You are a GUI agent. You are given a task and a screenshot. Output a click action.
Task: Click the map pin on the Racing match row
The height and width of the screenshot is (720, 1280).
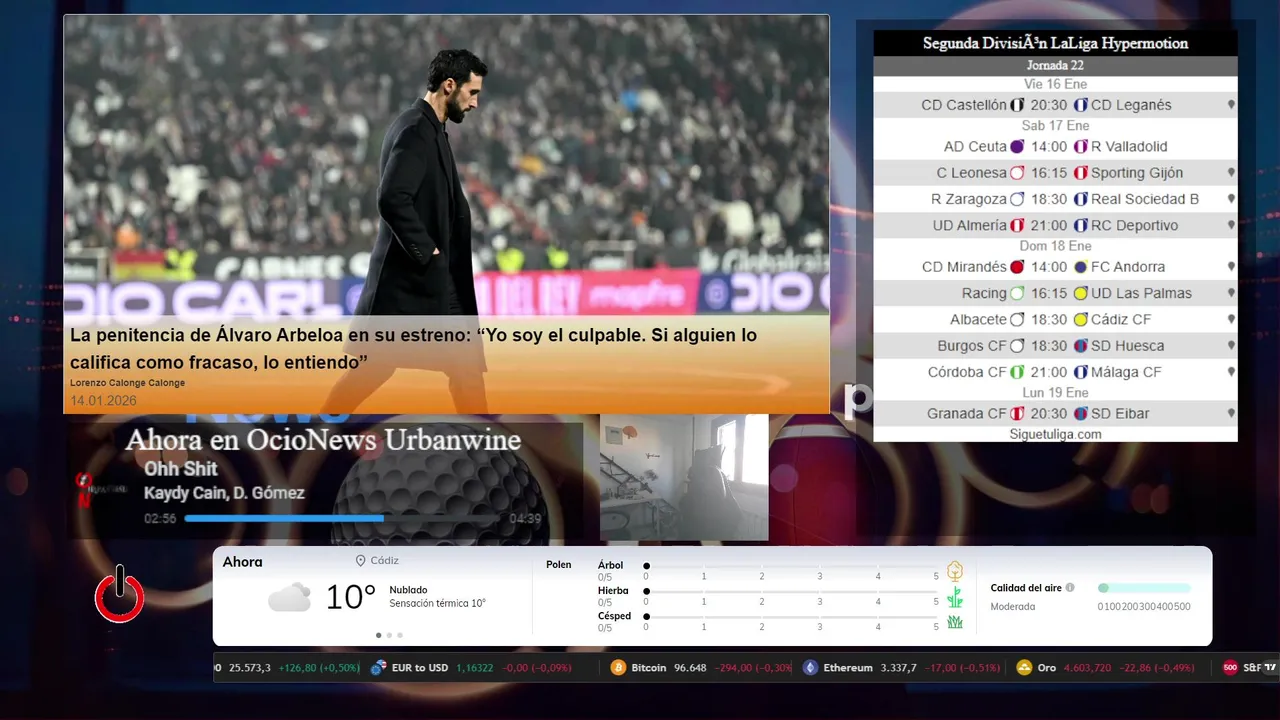tap(1231, 293)
